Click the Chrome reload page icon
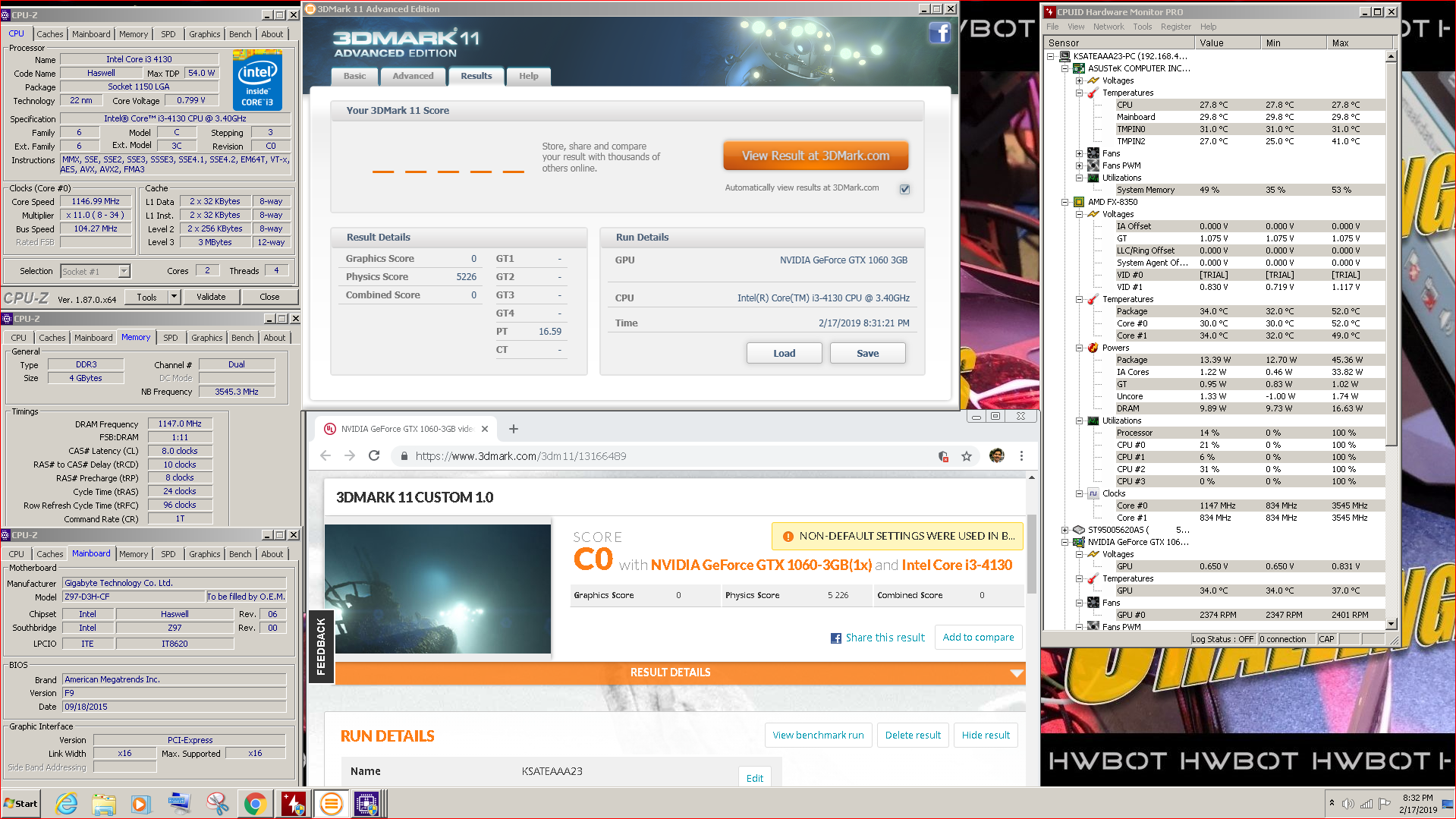Viewport: 1456px width, 819px height. 374,455
